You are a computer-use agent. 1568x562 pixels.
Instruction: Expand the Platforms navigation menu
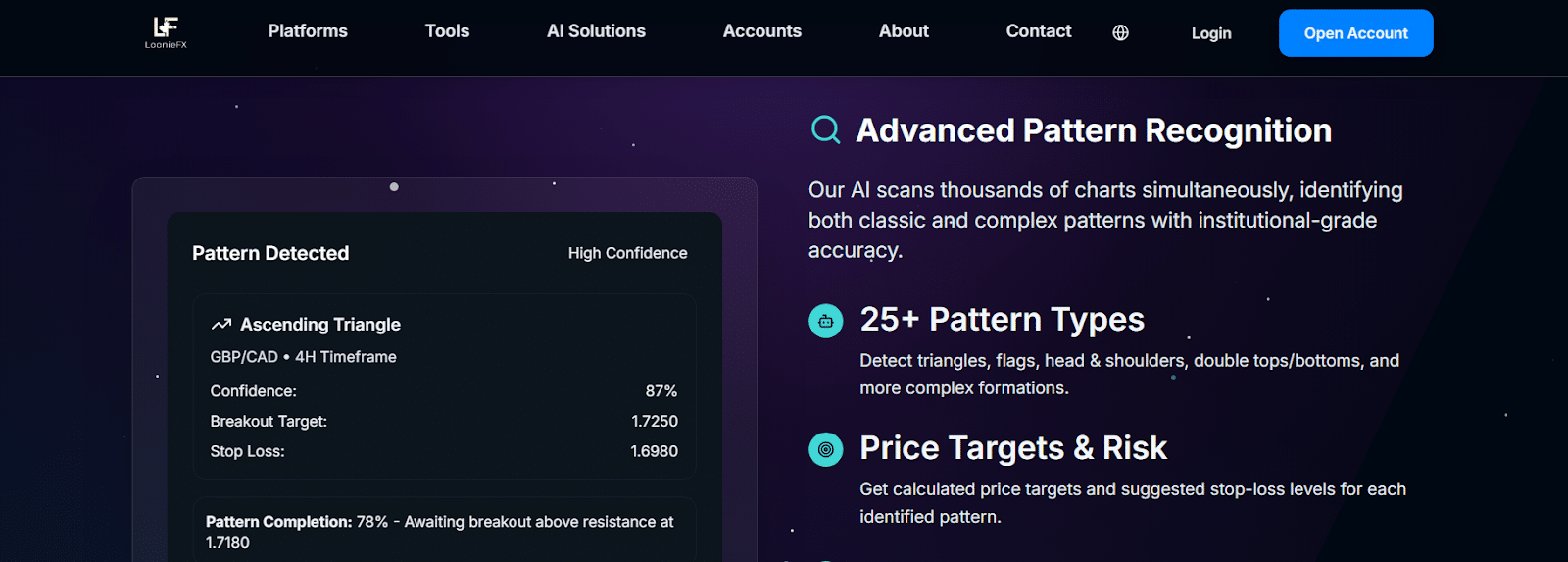tap(308, 31)
